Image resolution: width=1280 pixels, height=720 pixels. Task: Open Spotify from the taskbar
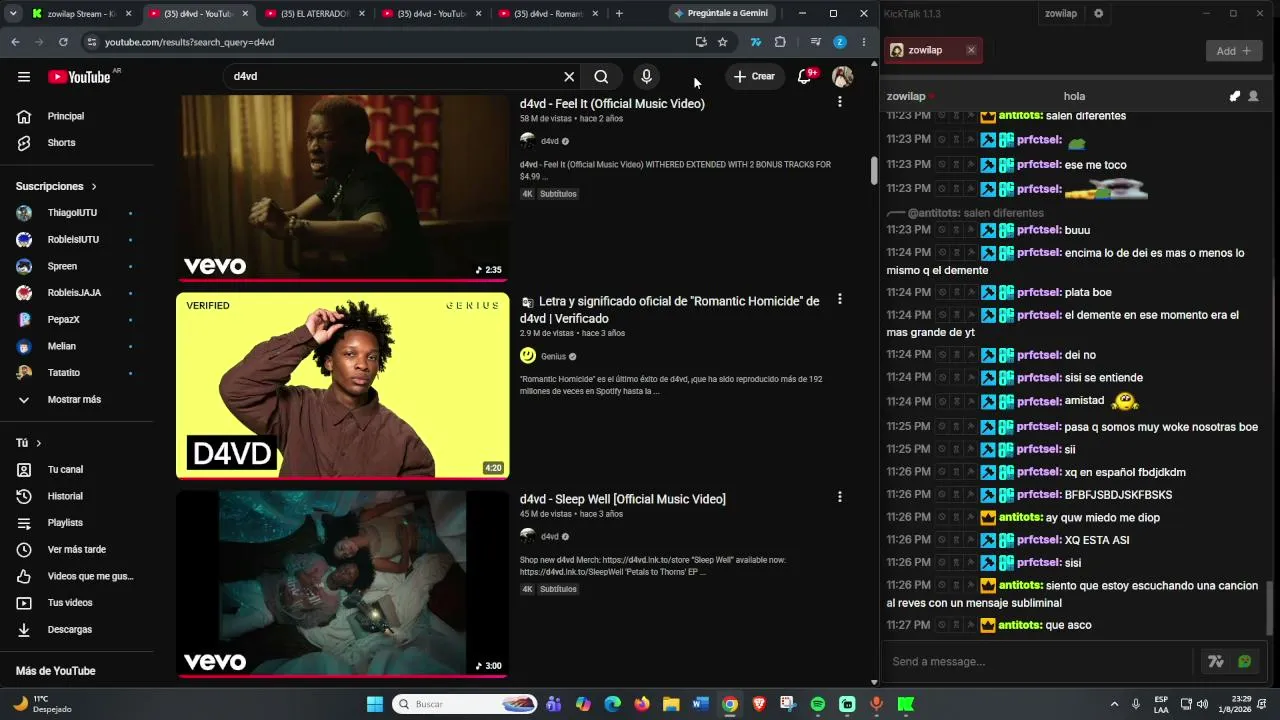[818, 704]
